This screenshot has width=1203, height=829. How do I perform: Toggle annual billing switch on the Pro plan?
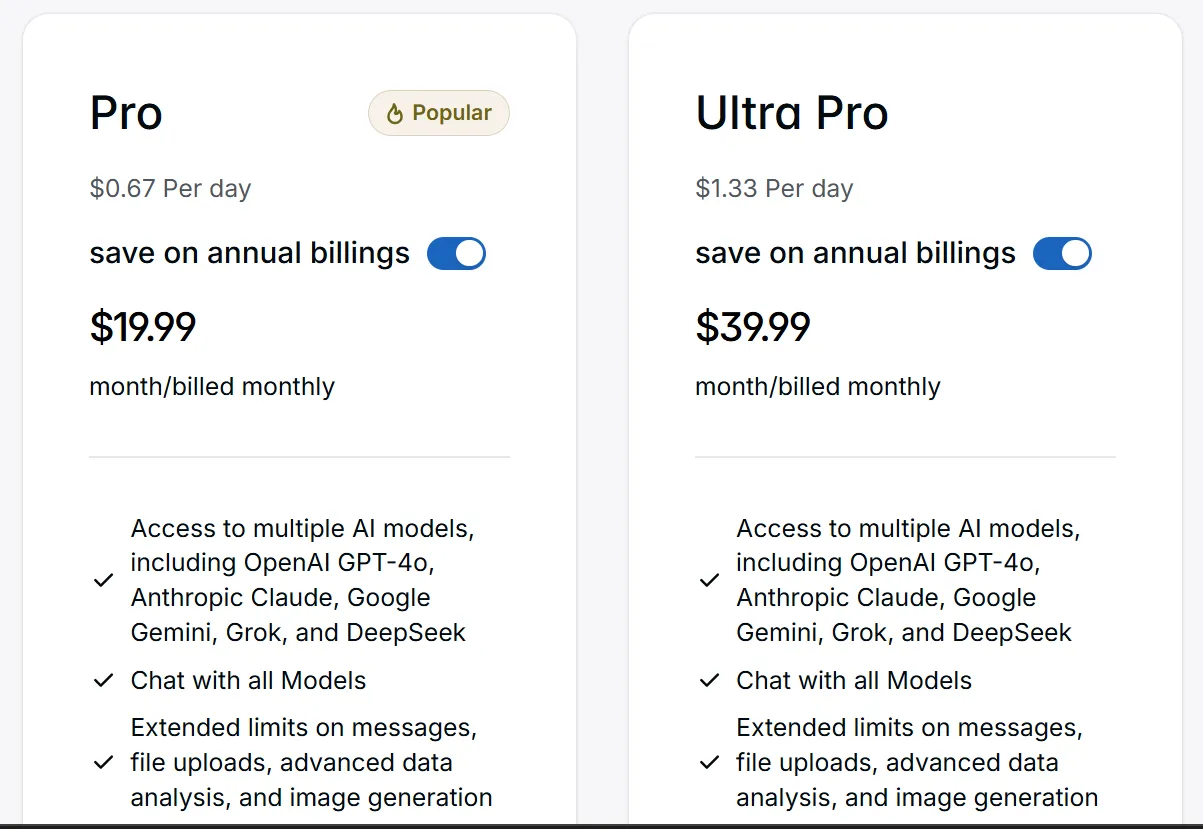point(456,254)
